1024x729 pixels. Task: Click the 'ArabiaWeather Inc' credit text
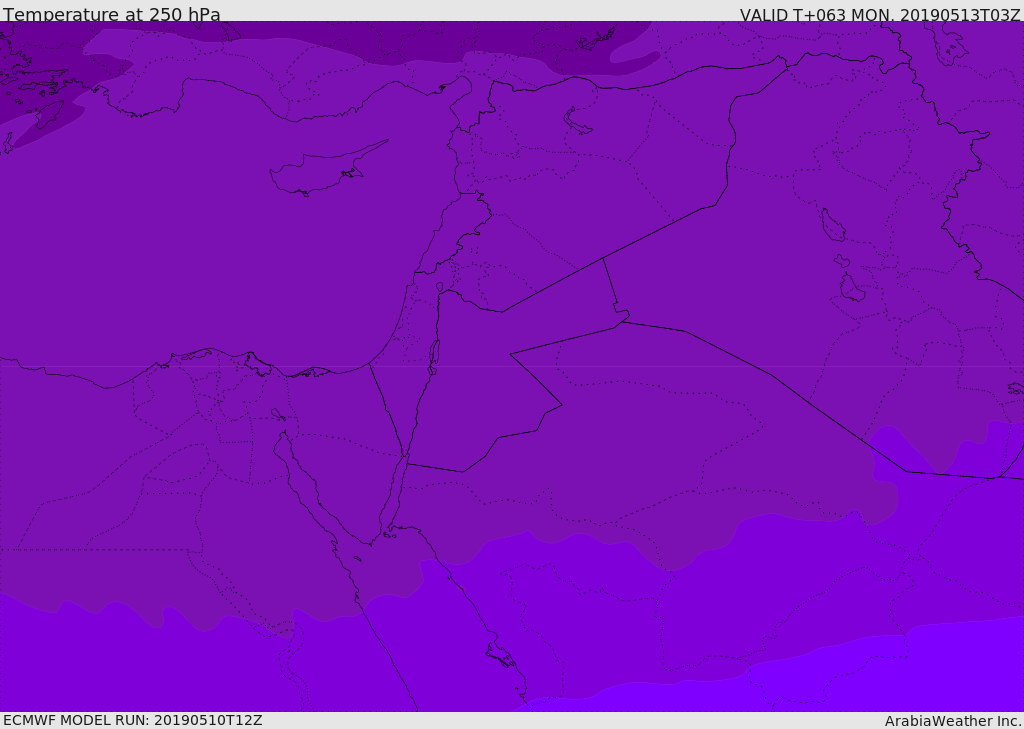tap(953, 721)
